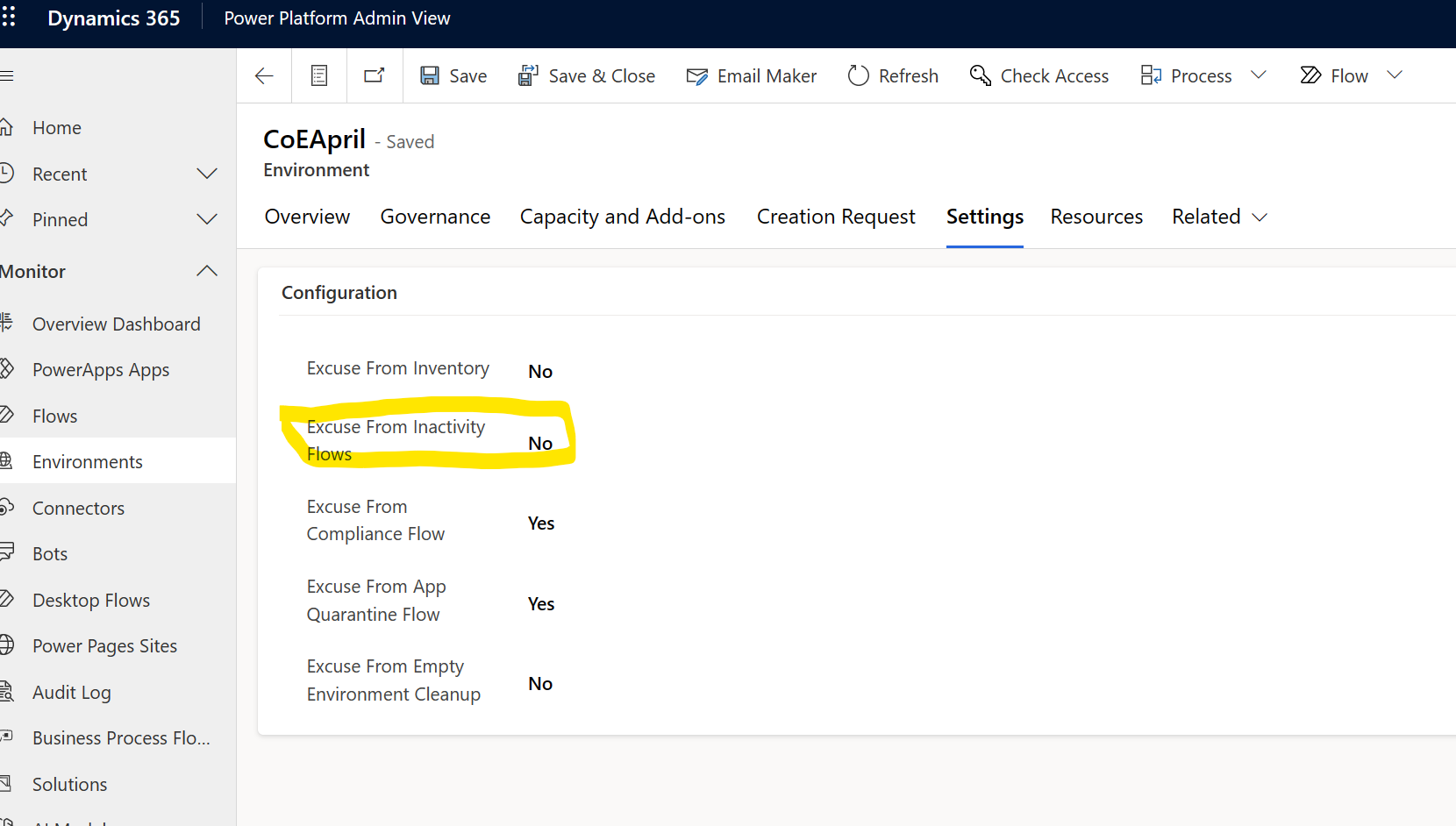Expand the Pinned section
Image resolution: width=1456 pixels, height=826 pixels.
(x=207, y=219)
